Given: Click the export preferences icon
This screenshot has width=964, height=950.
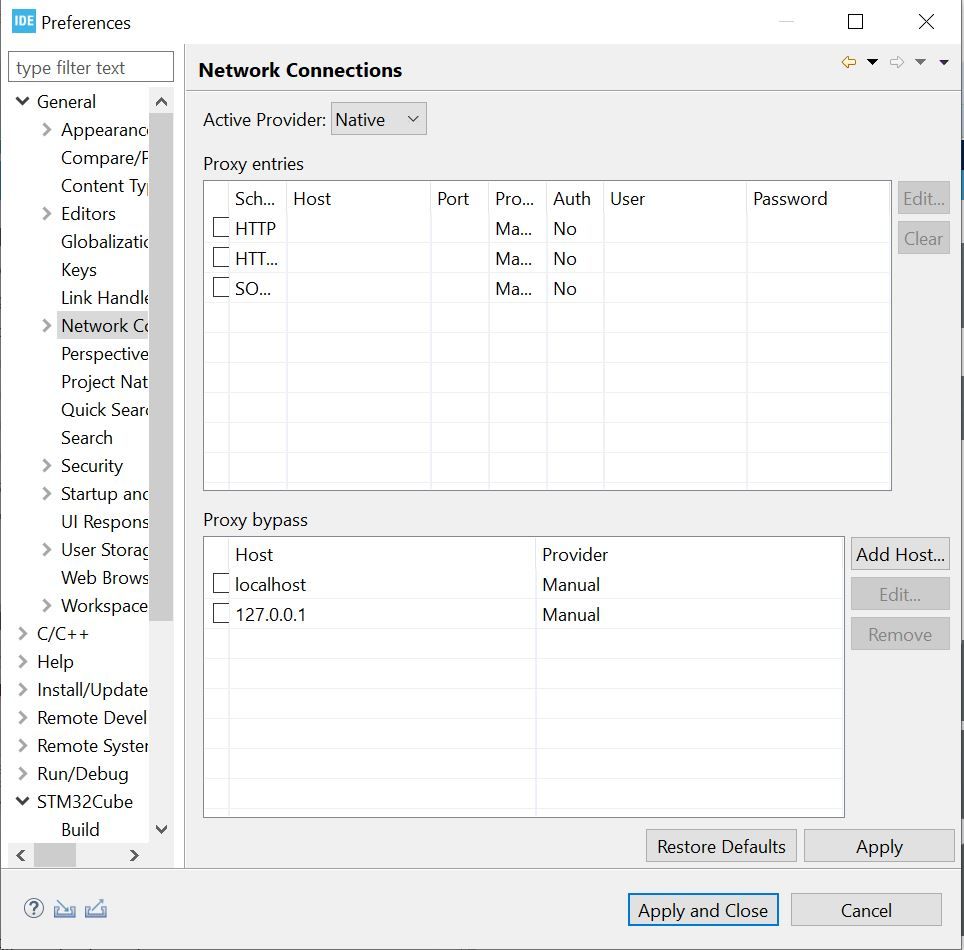Looking at the screenshot, I should [96, 909].
